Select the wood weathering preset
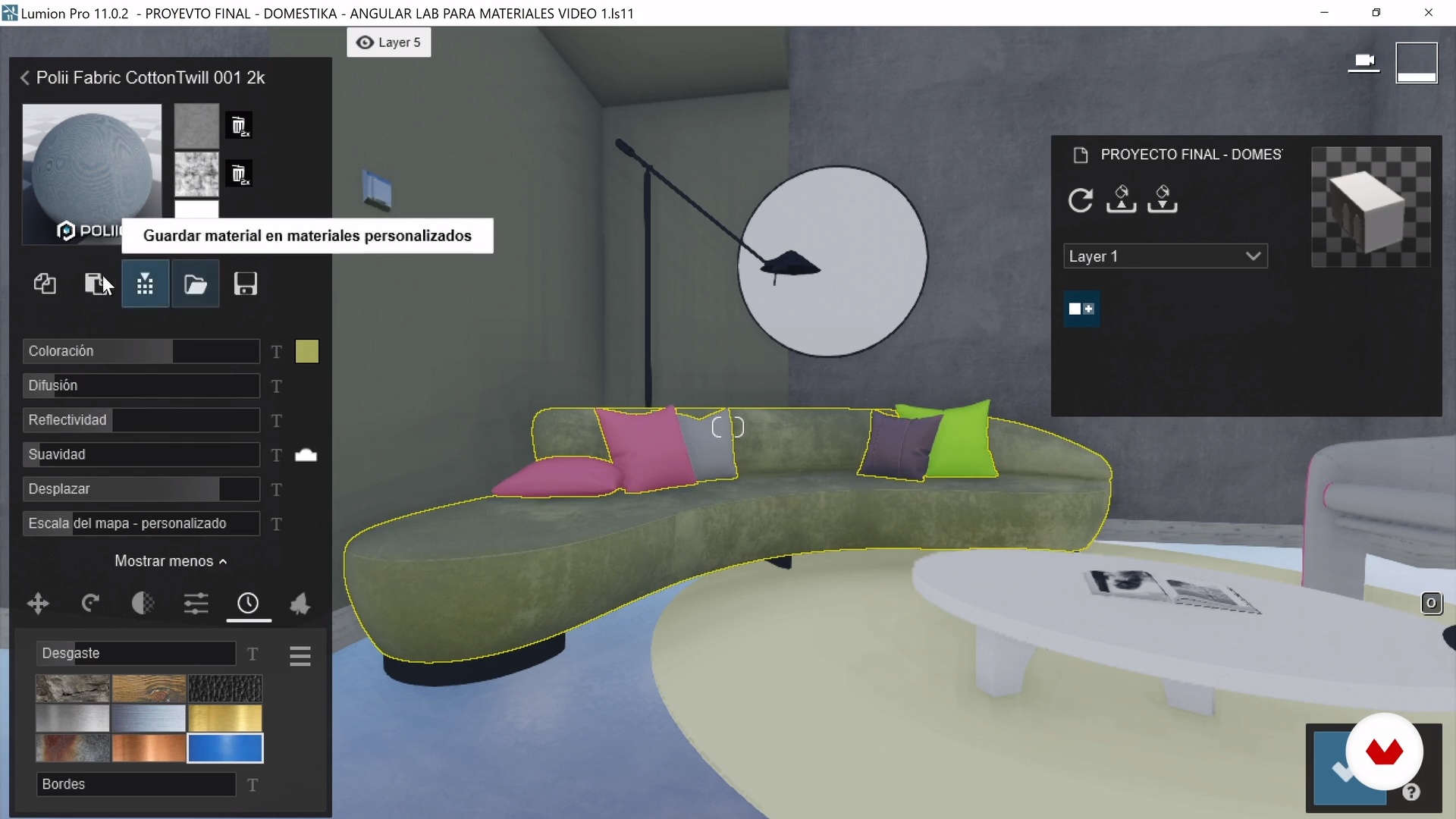 (x=149, y=689)
